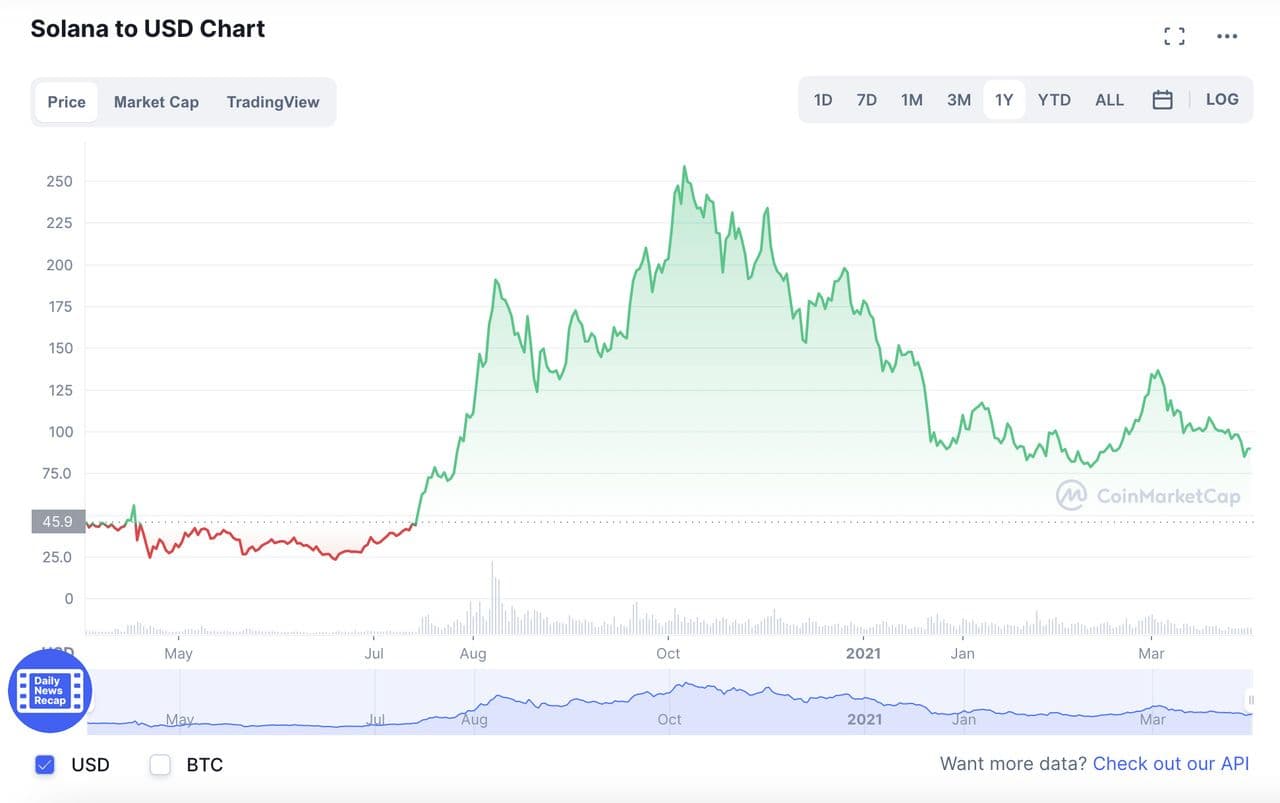Screen dimensions: 1280x803
Task: Switch to the Market Cap tab
Action: 156,102
